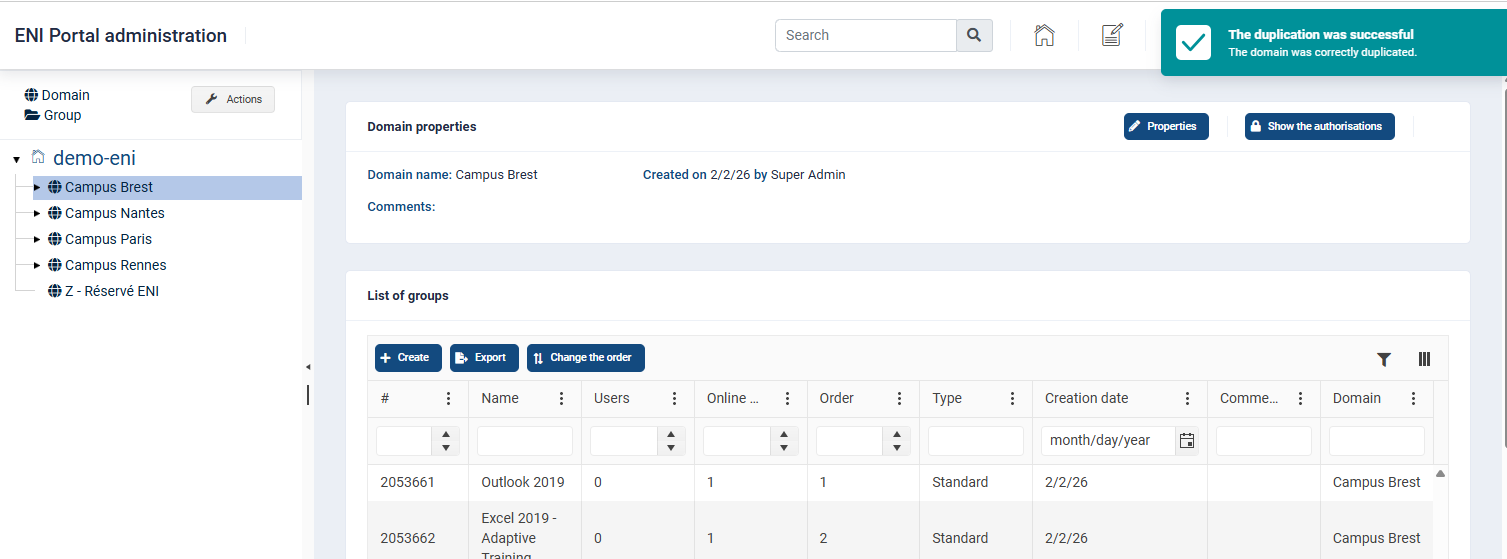Viewport: 1507px width, 559px height.
Task: Open the Order column options menu
Action: point(900,398)
